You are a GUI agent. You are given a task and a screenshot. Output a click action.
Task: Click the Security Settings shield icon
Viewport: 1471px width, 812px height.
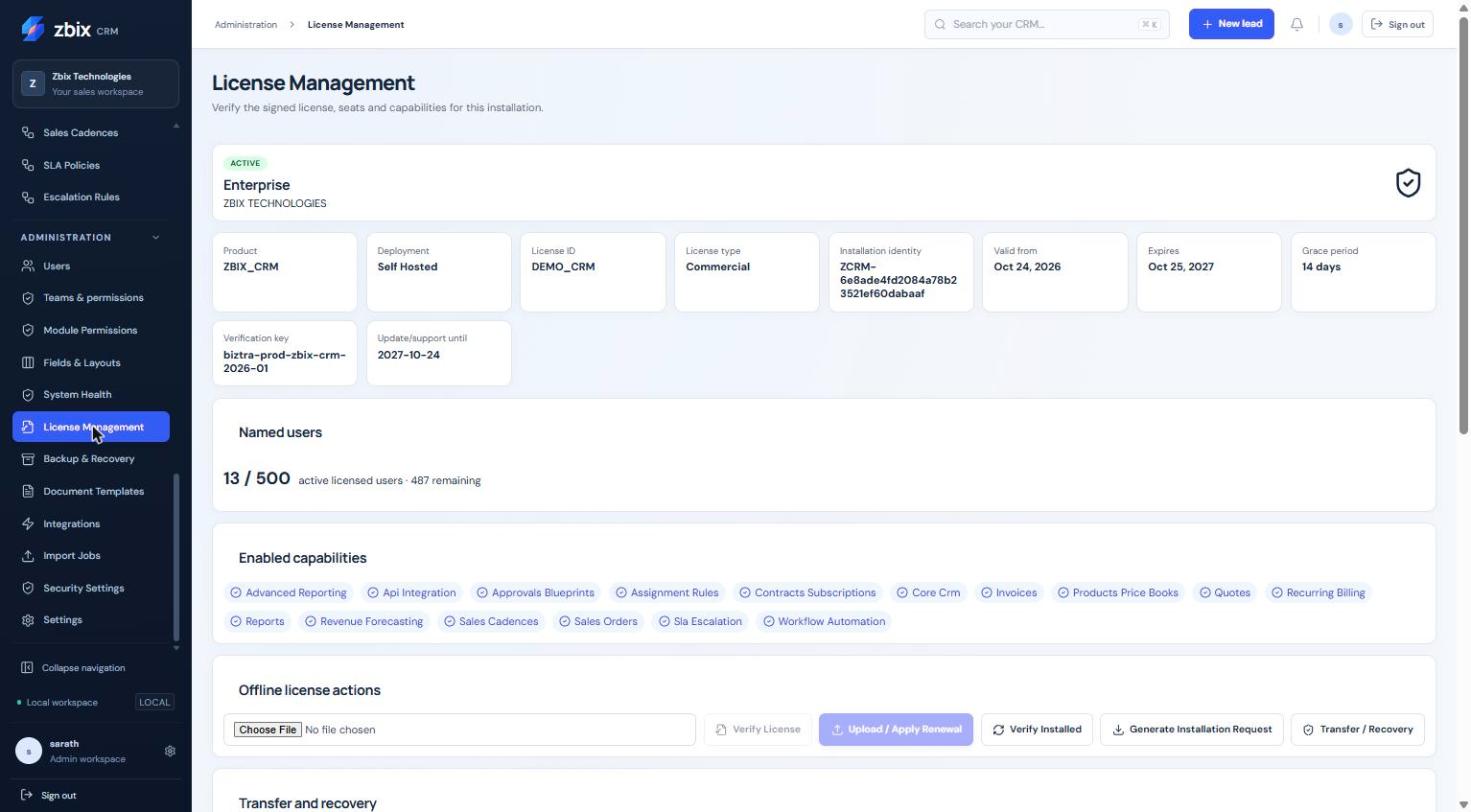click(28, 588)
